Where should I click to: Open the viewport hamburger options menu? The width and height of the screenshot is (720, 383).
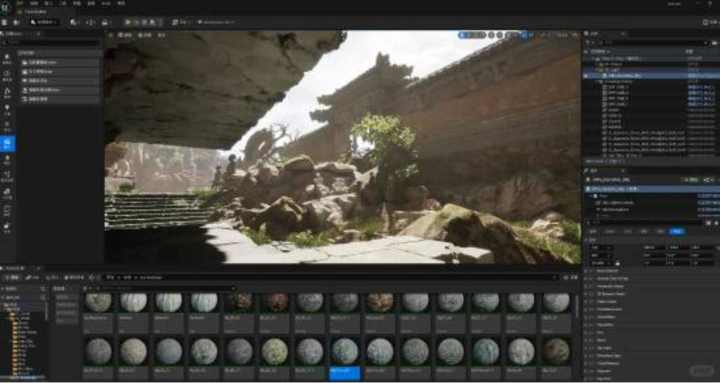(x=111, y=35)
